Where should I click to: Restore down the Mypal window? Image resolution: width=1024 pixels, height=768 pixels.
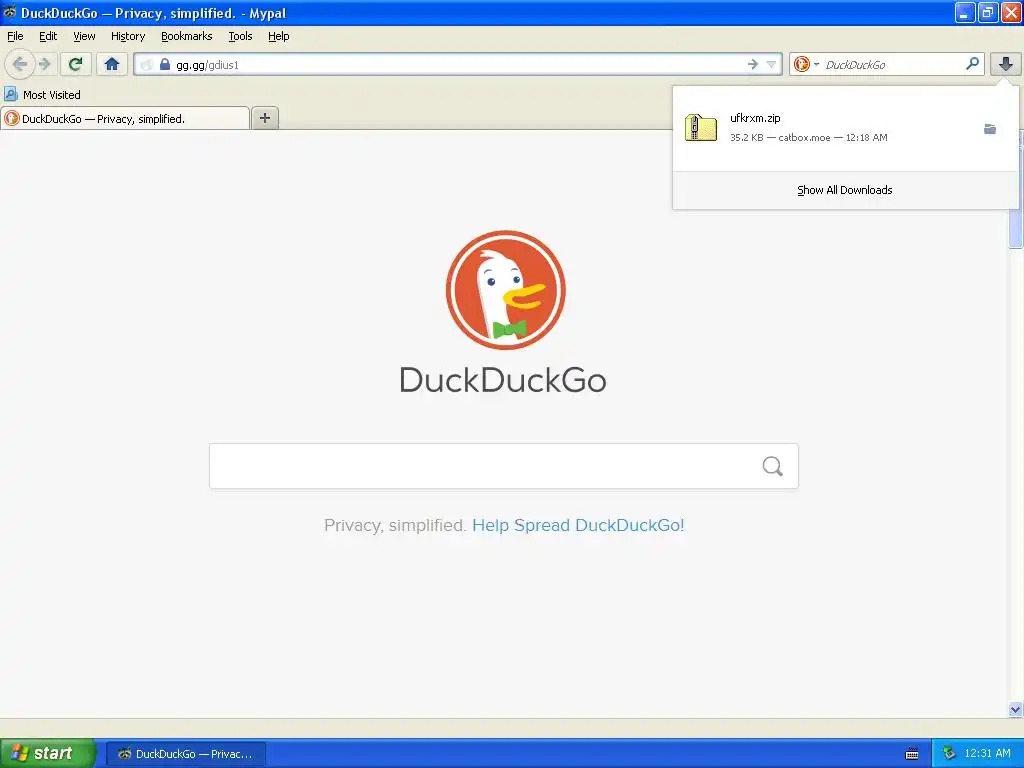click(987, 12)
